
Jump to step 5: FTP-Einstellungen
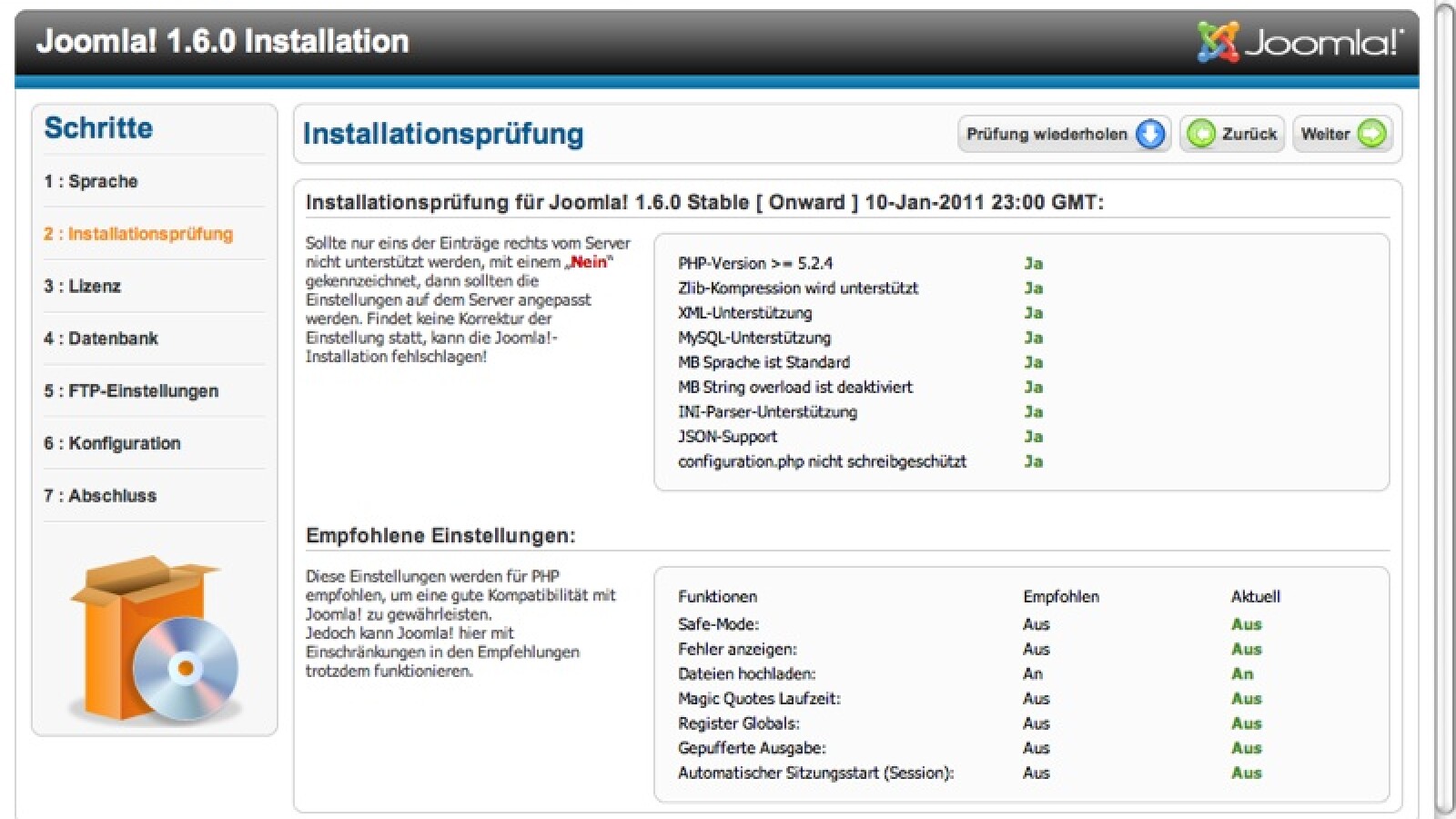click(131, 390)
